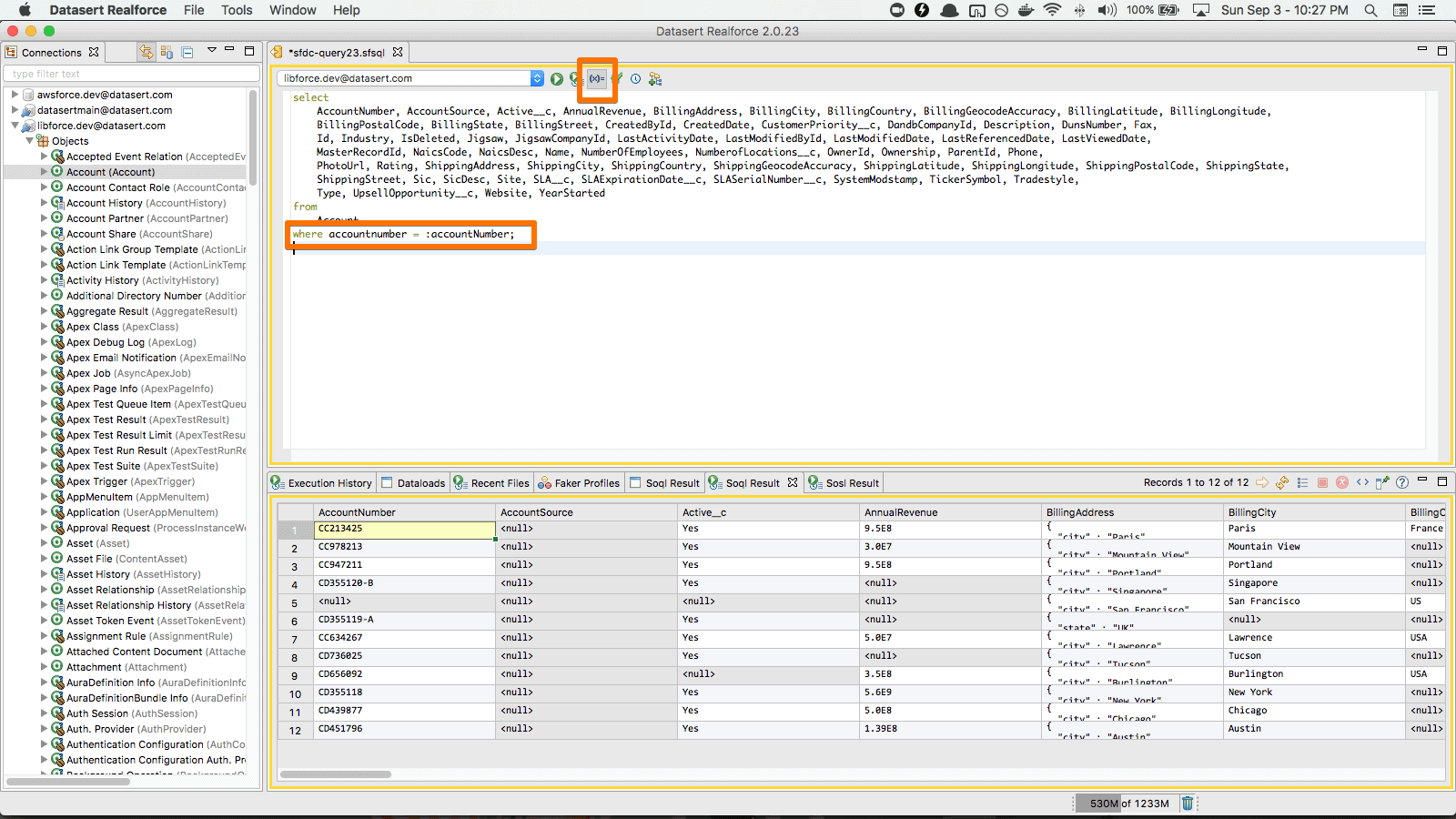Click the refresh arrows icon in results toolbar
The image size is (1456, 819).
coord(1282,483)
